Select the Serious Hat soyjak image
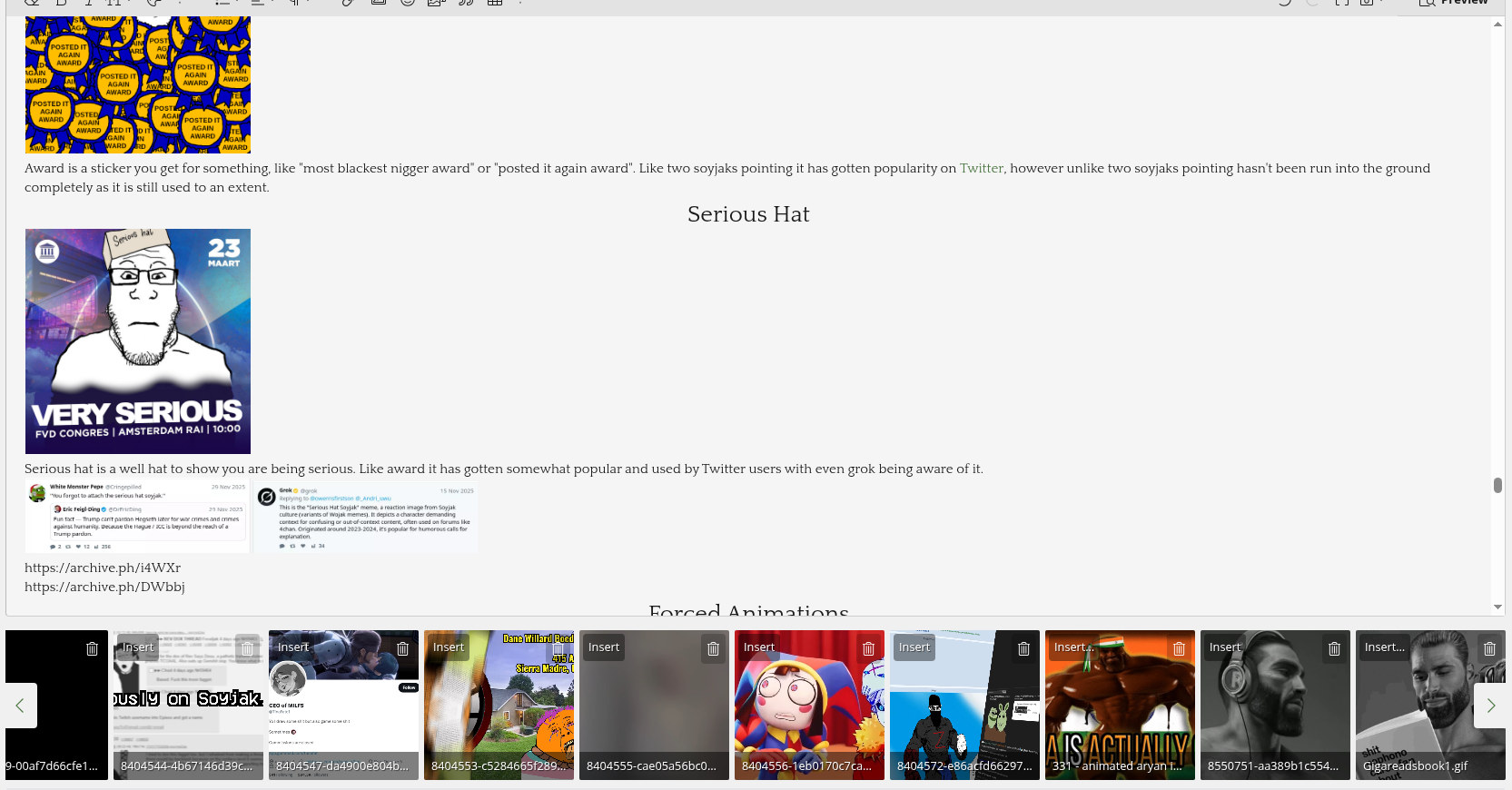The image size is (1512, 790). pyautogui.click(x=138, y=341)
